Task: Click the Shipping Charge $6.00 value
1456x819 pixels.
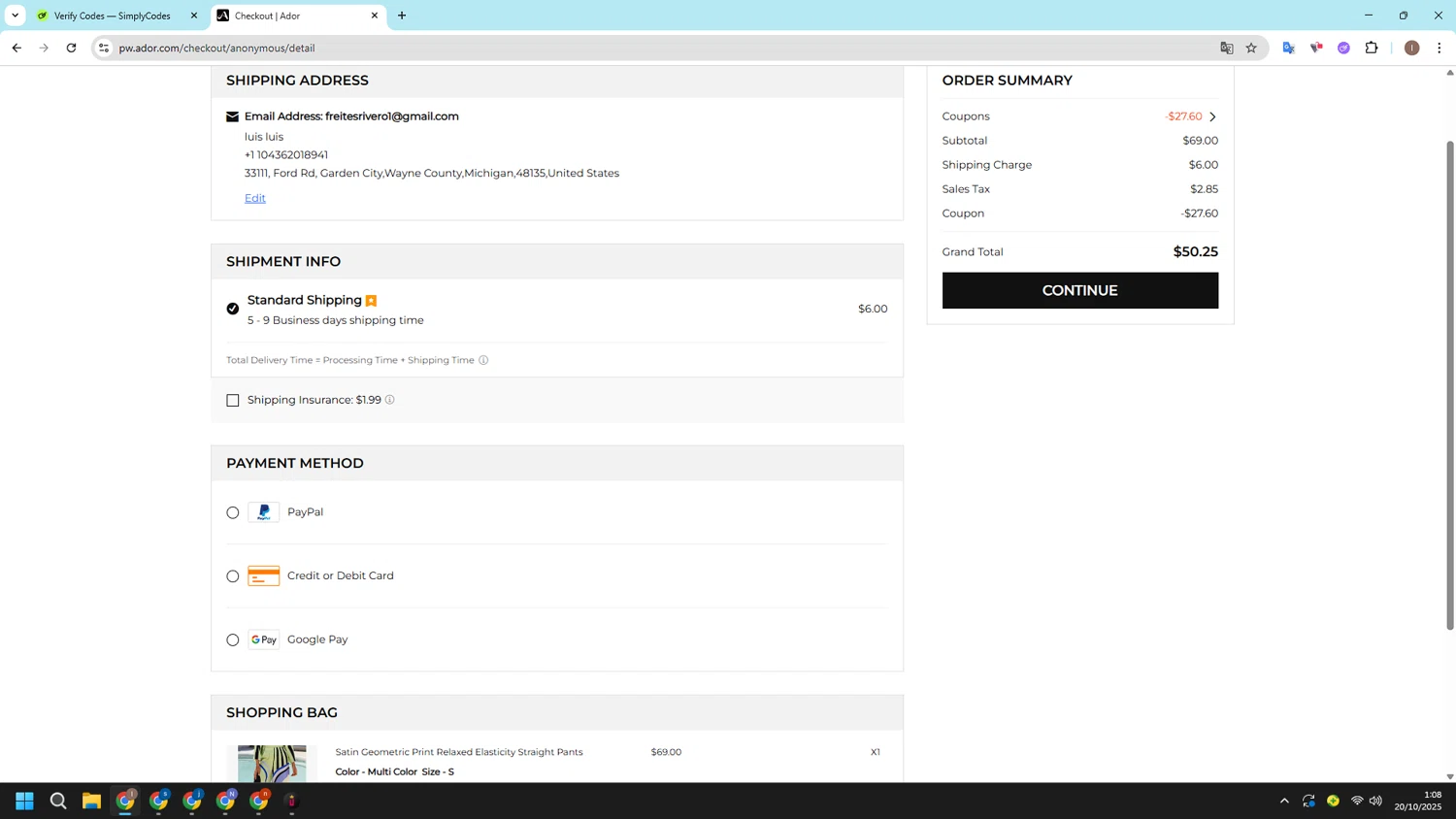Action: [x=1203, y=165]
